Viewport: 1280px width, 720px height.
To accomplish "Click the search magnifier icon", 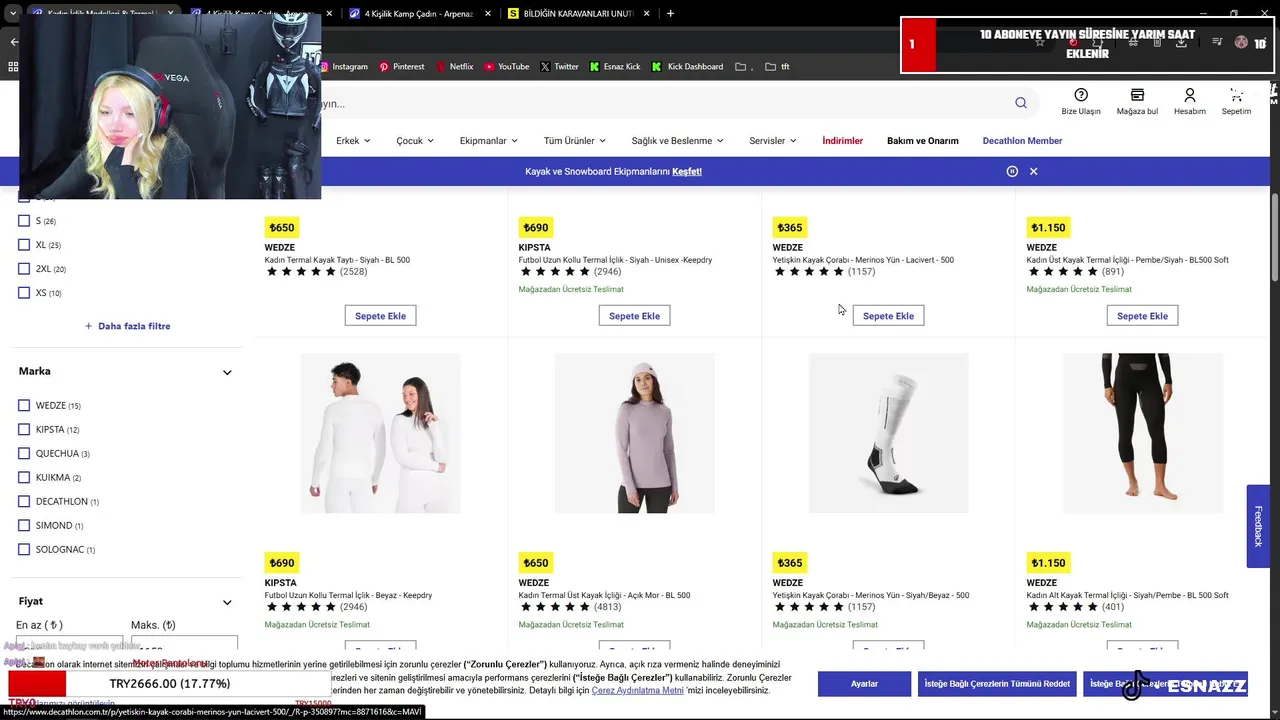I will pyautogui.click(x=1020, y=102).
